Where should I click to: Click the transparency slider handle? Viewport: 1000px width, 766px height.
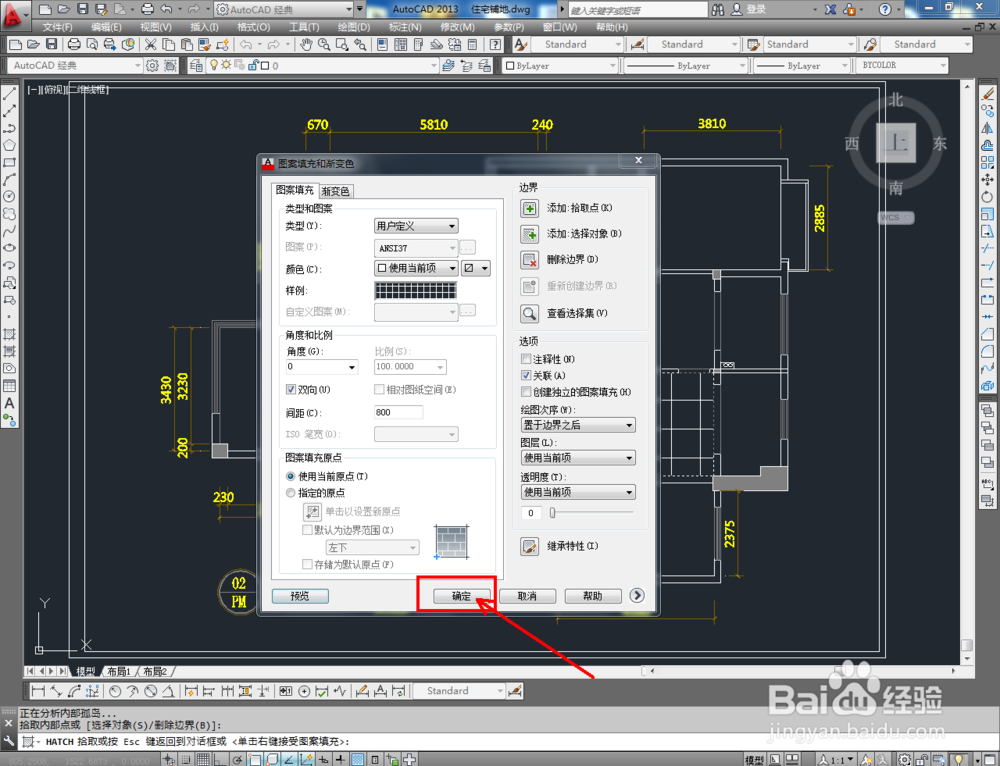coord(552,513)
